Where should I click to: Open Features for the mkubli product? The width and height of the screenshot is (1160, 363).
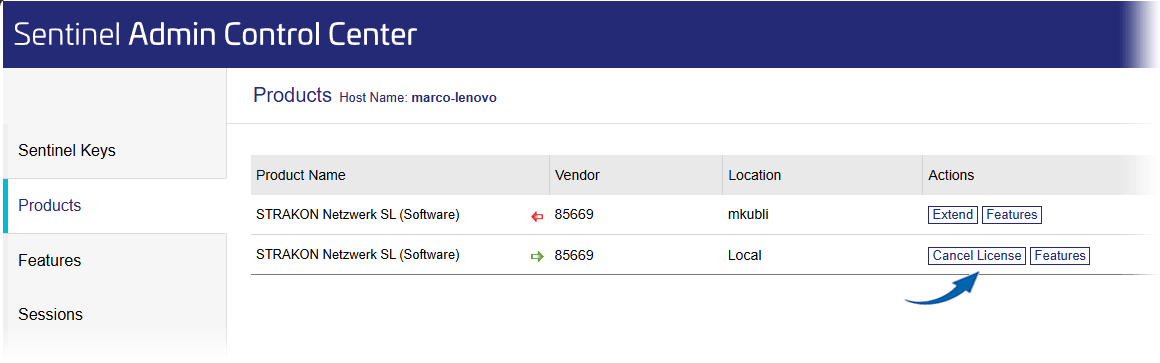pos(1011,215)
